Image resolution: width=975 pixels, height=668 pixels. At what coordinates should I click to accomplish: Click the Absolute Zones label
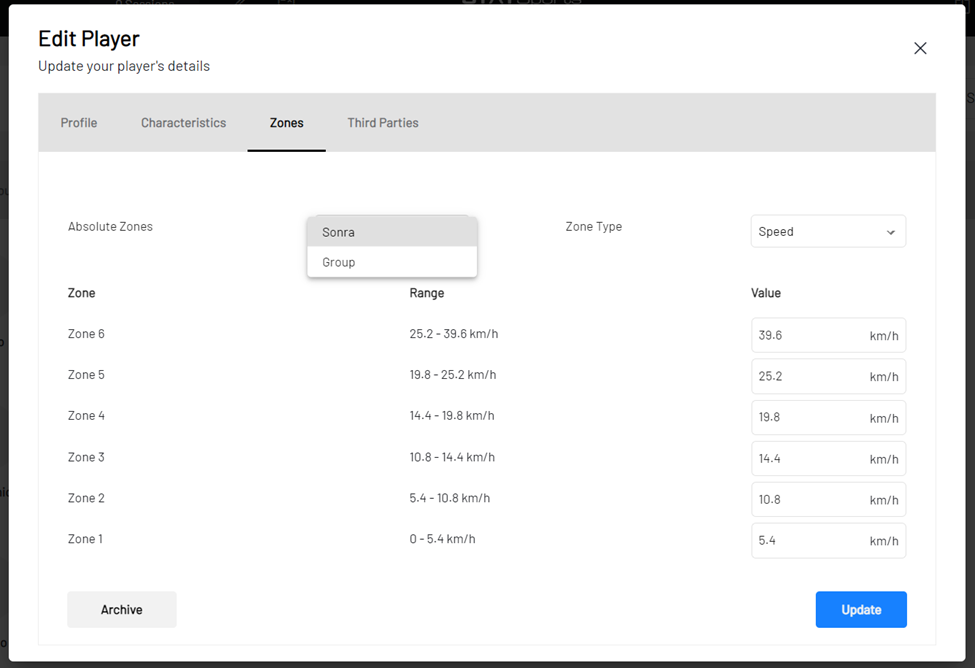(110, 227)
